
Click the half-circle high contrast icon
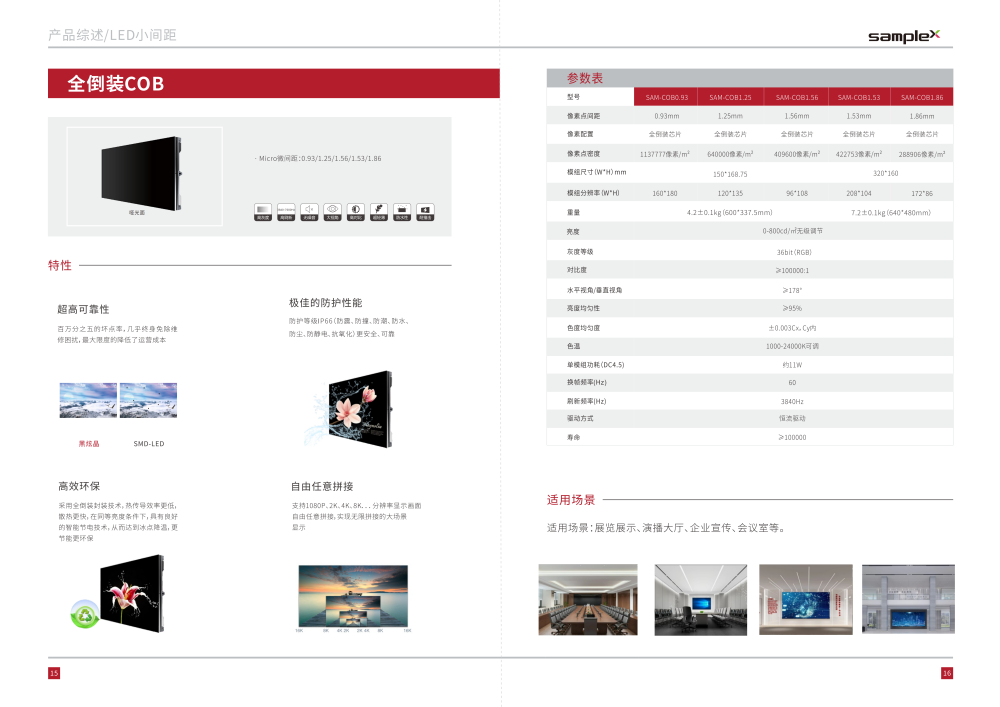pos(356,211)
